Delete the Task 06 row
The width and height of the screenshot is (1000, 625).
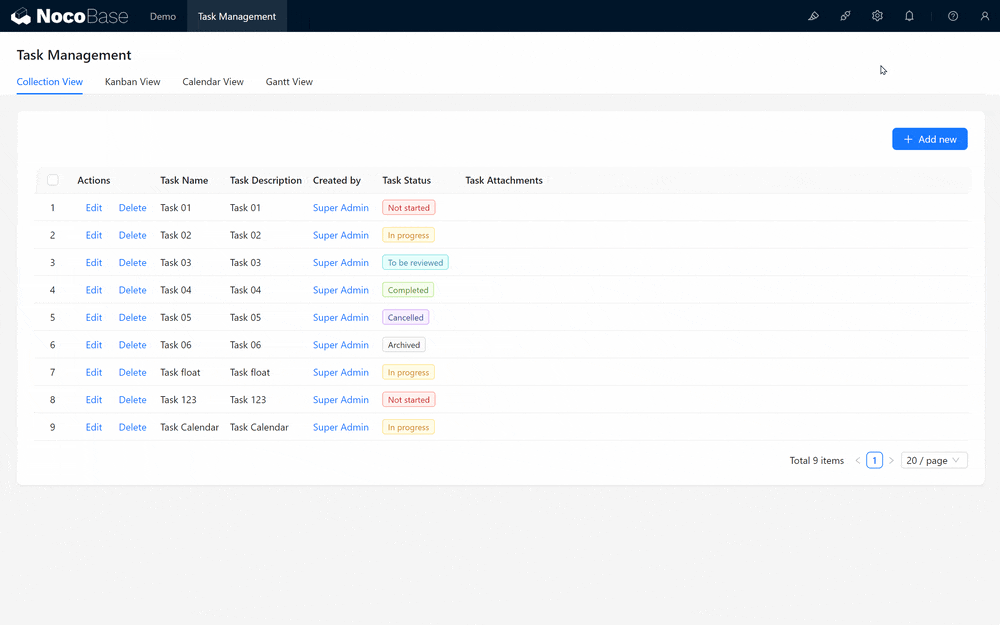click(133, 345)
